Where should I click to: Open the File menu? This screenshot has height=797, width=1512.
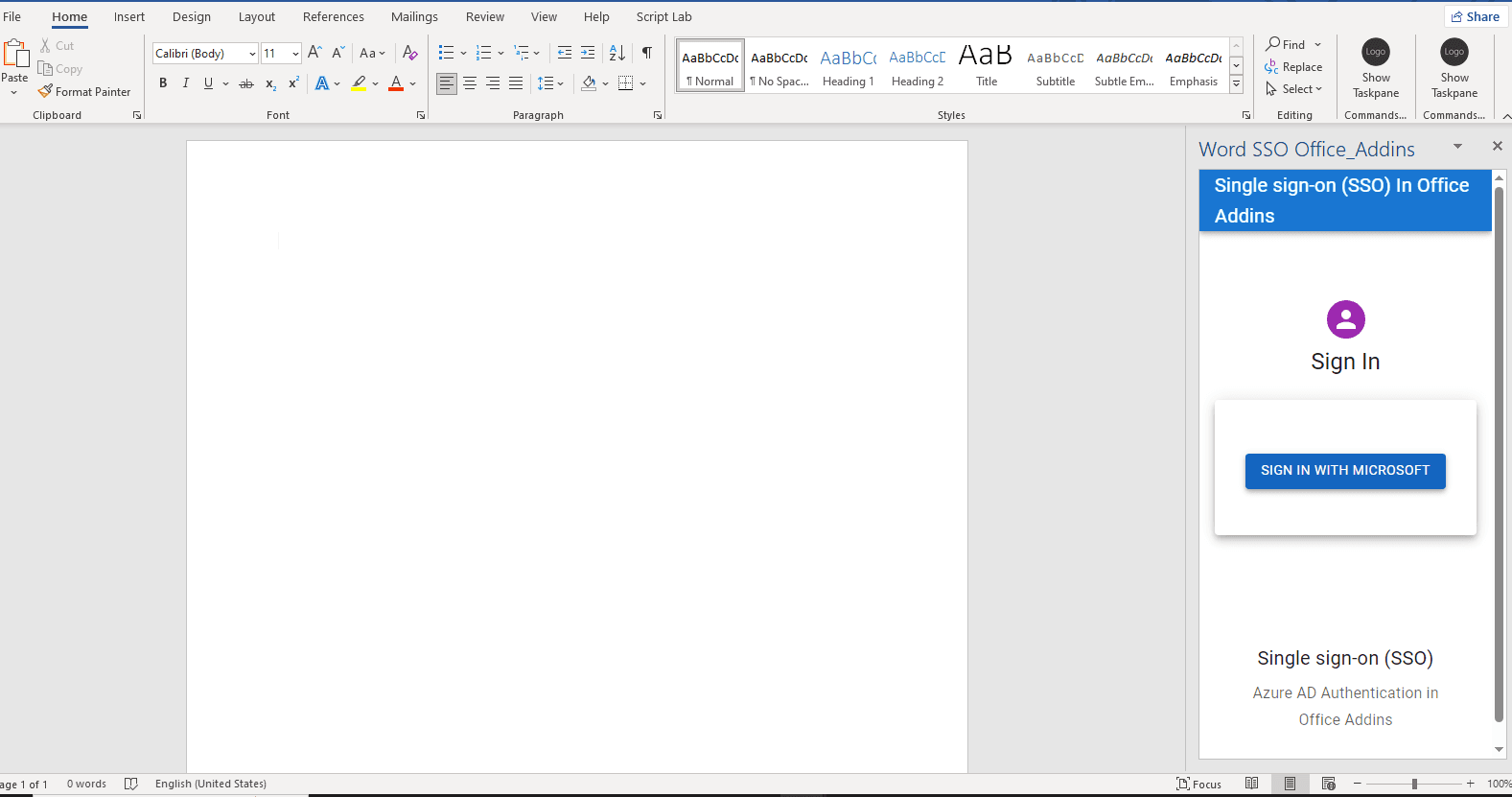coord(12,16)
